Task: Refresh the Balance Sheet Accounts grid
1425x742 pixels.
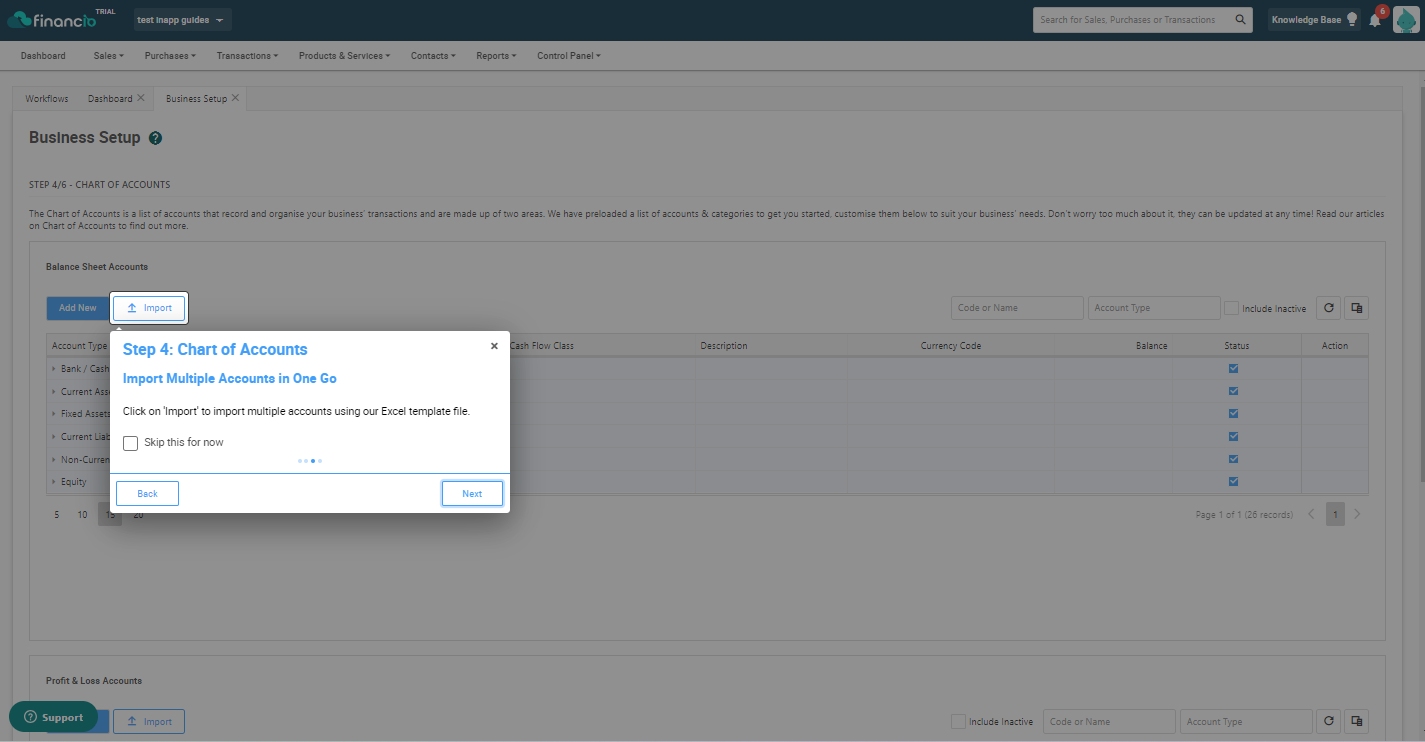Action: [1328, 308]
